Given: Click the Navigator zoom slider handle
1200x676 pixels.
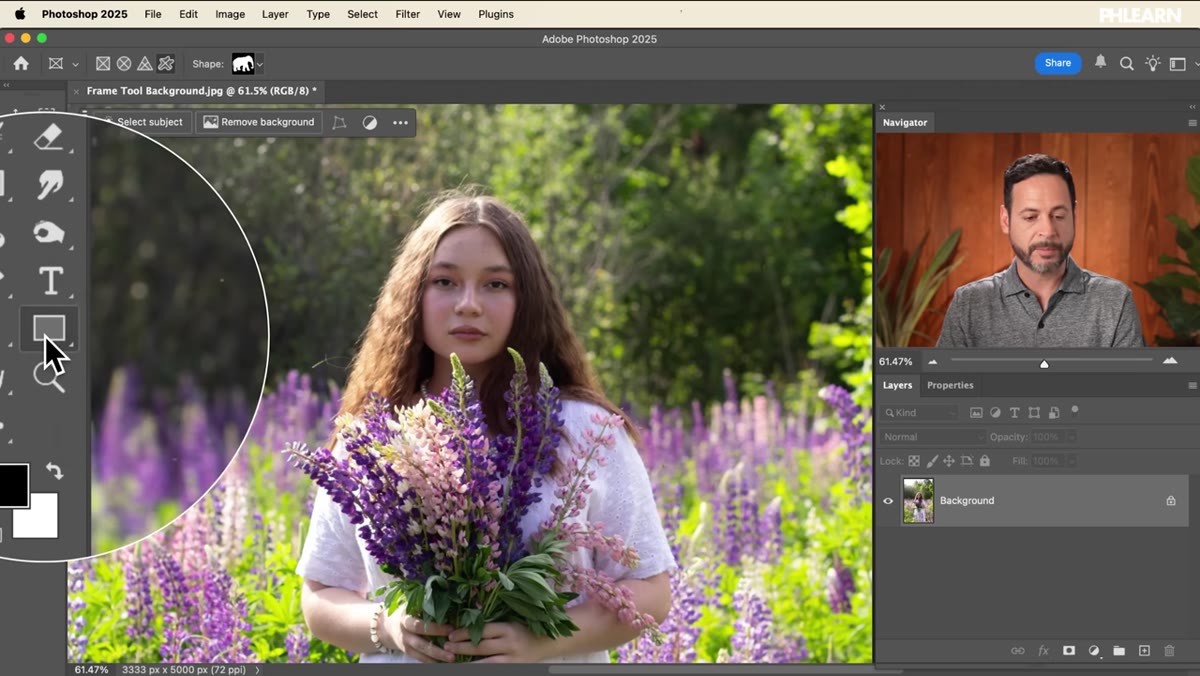Looking at the screenshot, I should pos(1044,363).
